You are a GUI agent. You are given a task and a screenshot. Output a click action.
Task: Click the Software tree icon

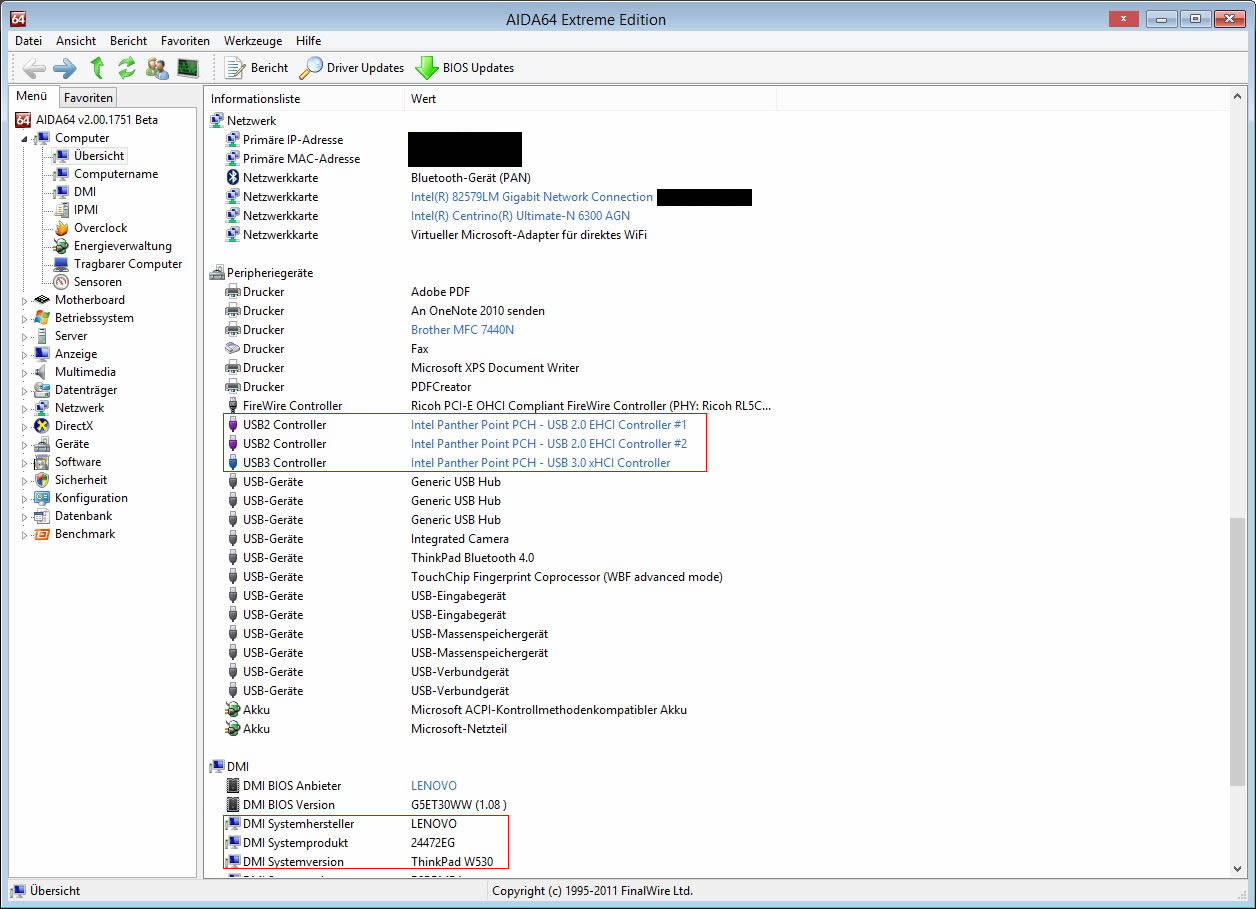tap(42, 462)
